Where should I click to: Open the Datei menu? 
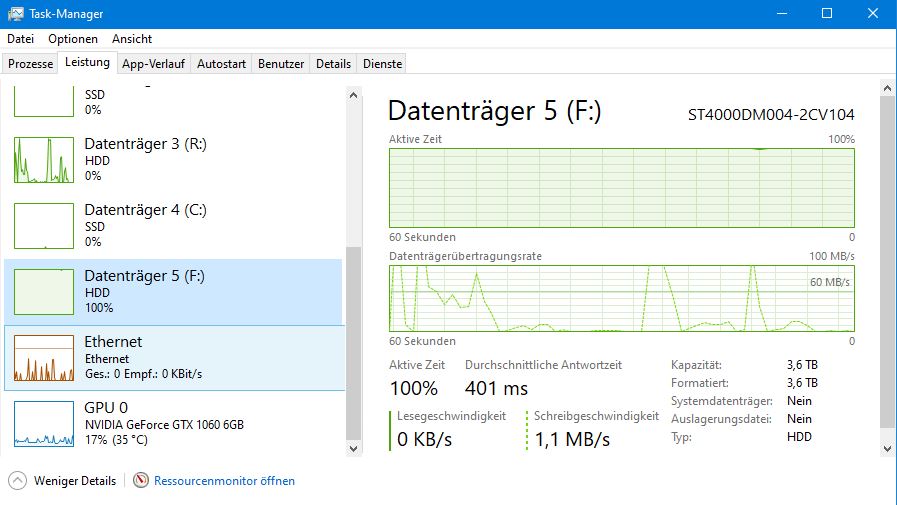(20, 39)
